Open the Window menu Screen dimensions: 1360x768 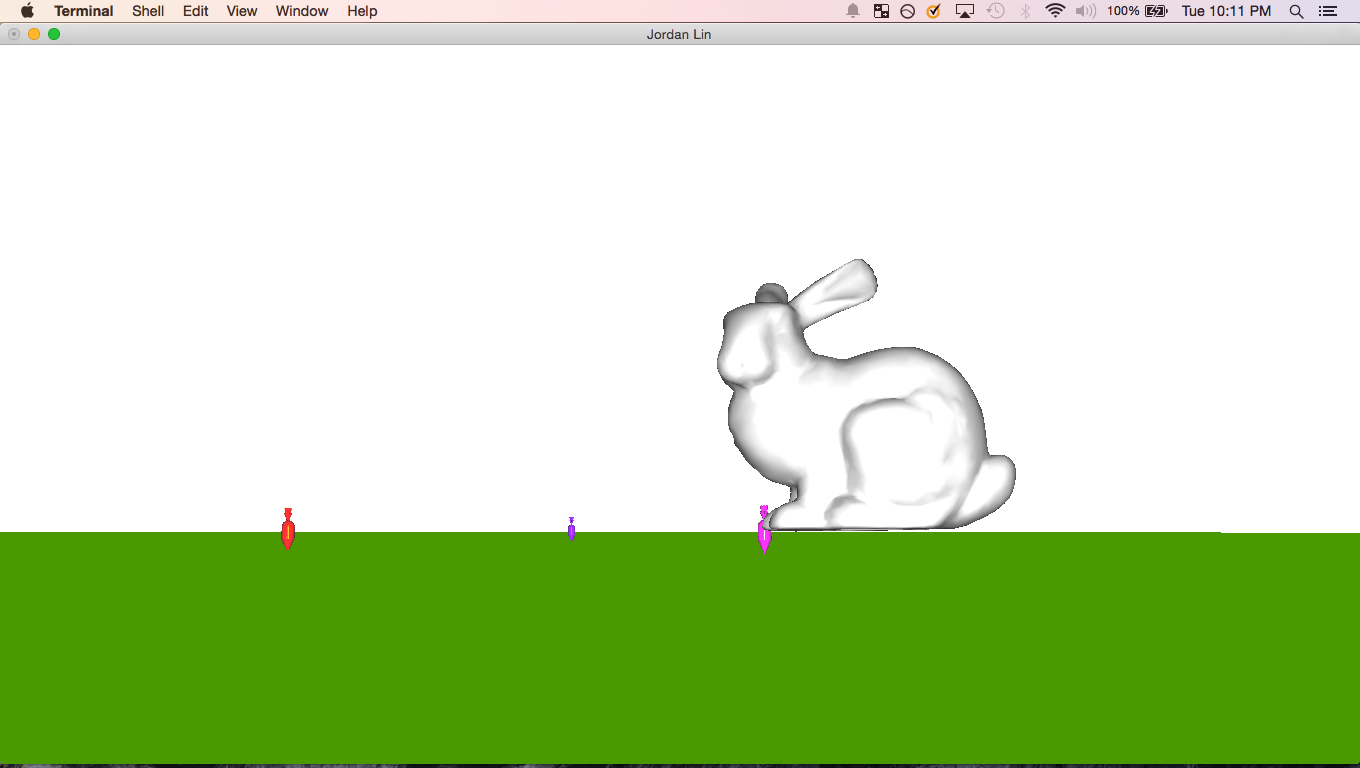pos(302,11)
